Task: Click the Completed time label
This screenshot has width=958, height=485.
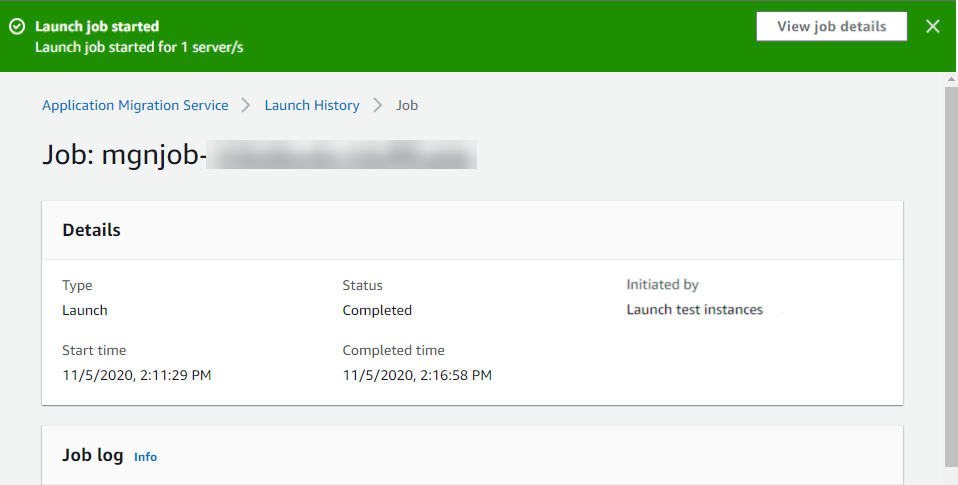Action: (x=393, y=351)
